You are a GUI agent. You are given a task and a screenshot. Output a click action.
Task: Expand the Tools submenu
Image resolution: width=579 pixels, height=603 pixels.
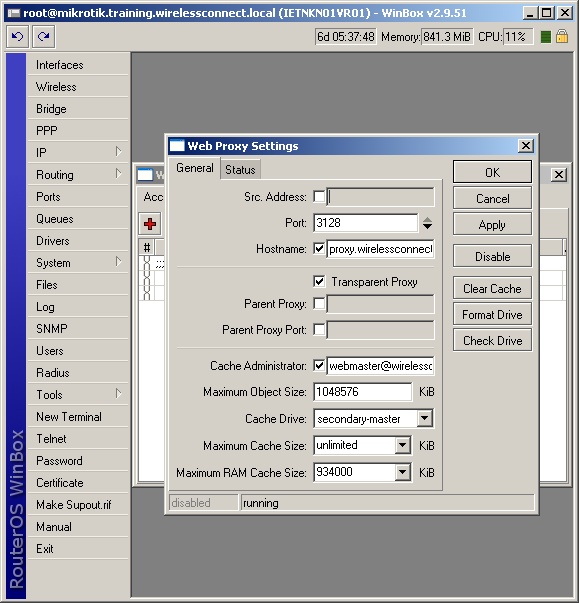click(119, 394)
